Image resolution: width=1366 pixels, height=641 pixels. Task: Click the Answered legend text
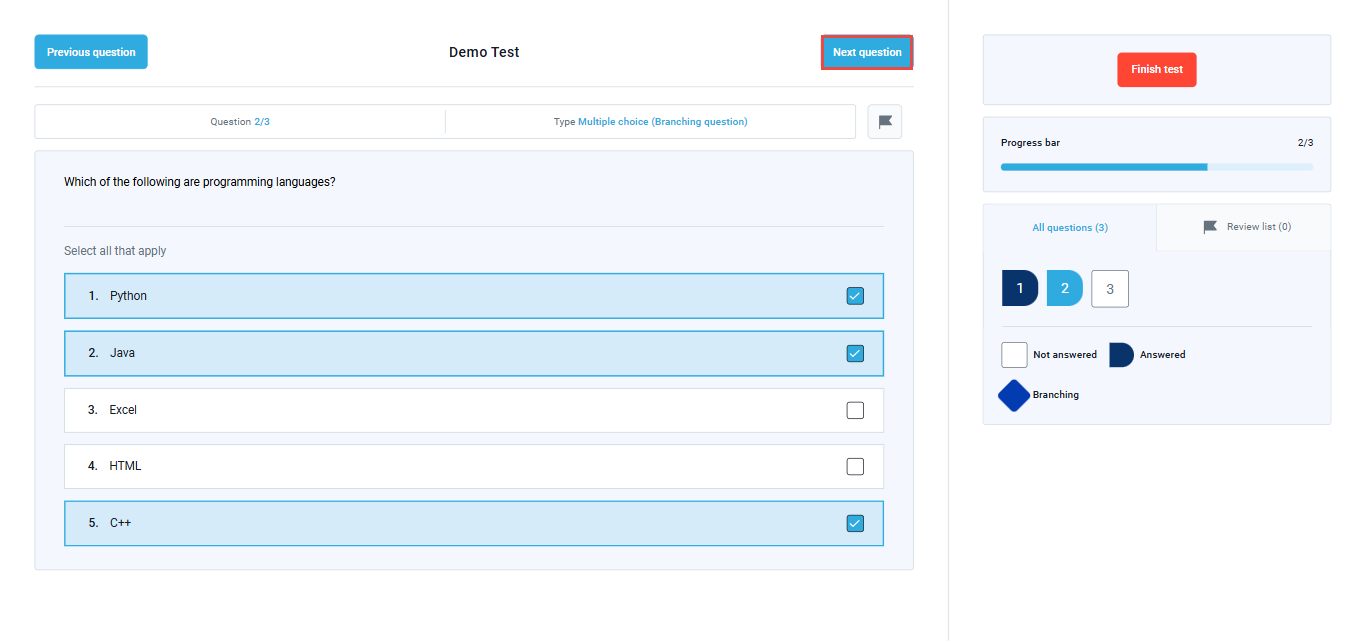[1162, 355]
